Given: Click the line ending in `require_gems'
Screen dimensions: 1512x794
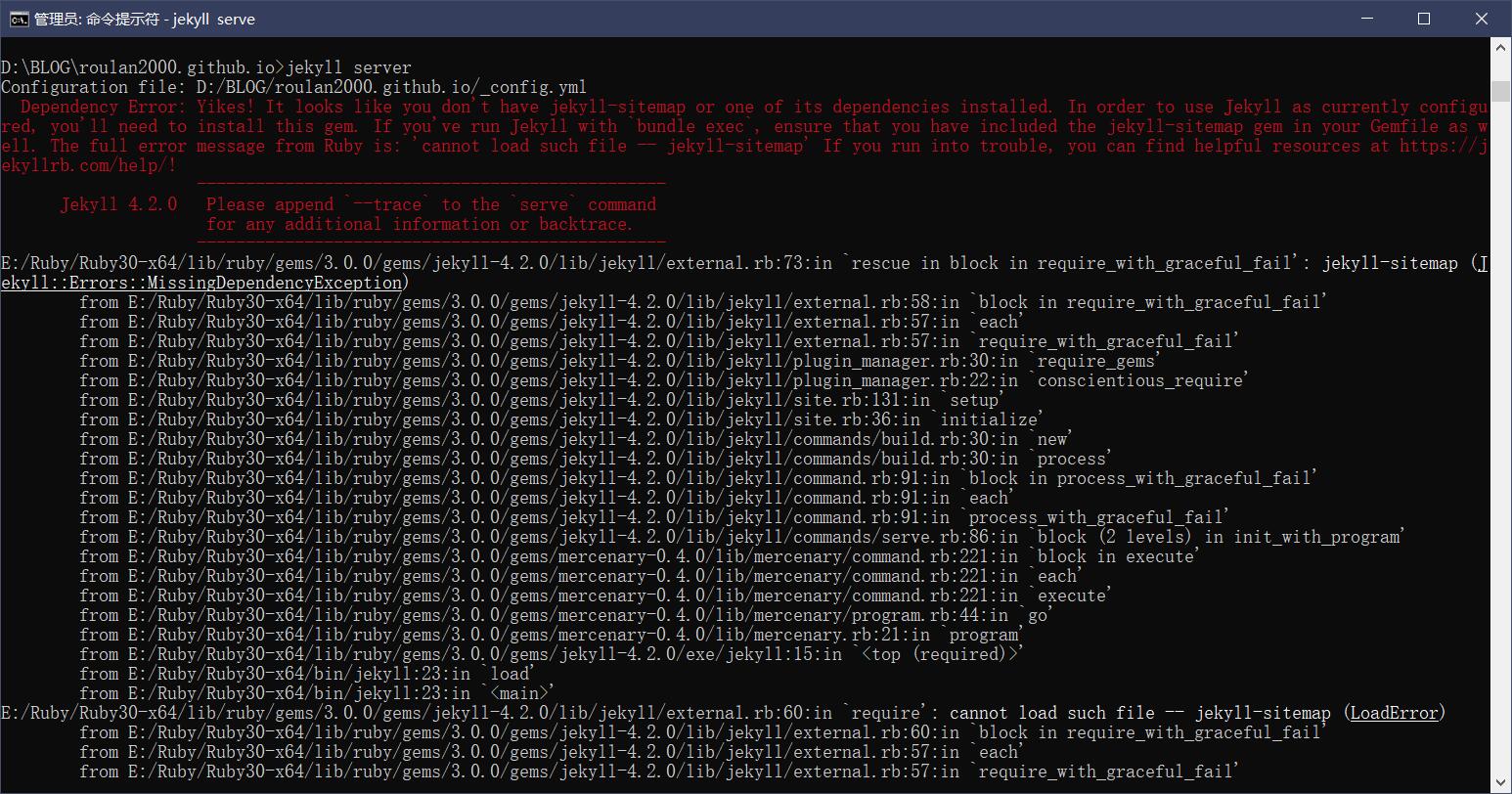Looking at the screenshot, I should click(620, 361).
